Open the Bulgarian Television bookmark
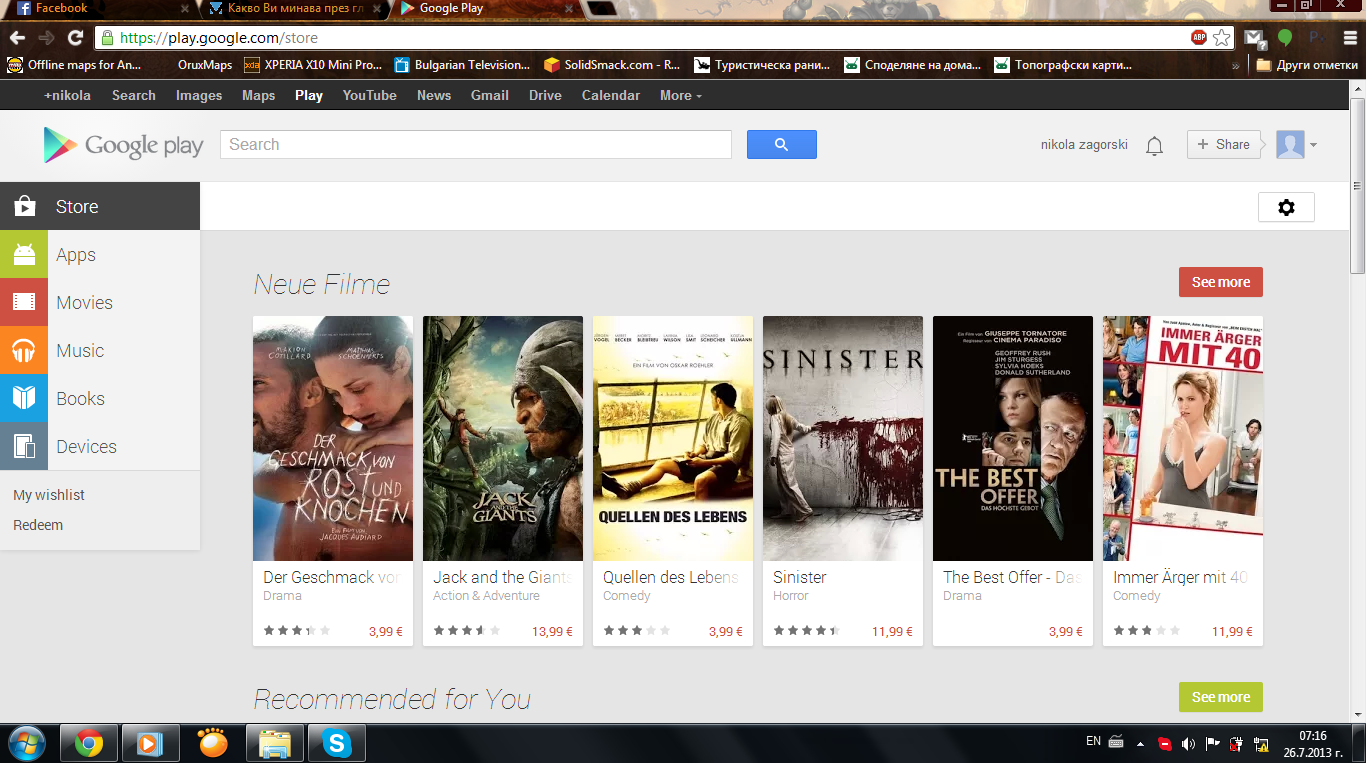Screen dimensions: 1366x763 click(462, 65)
